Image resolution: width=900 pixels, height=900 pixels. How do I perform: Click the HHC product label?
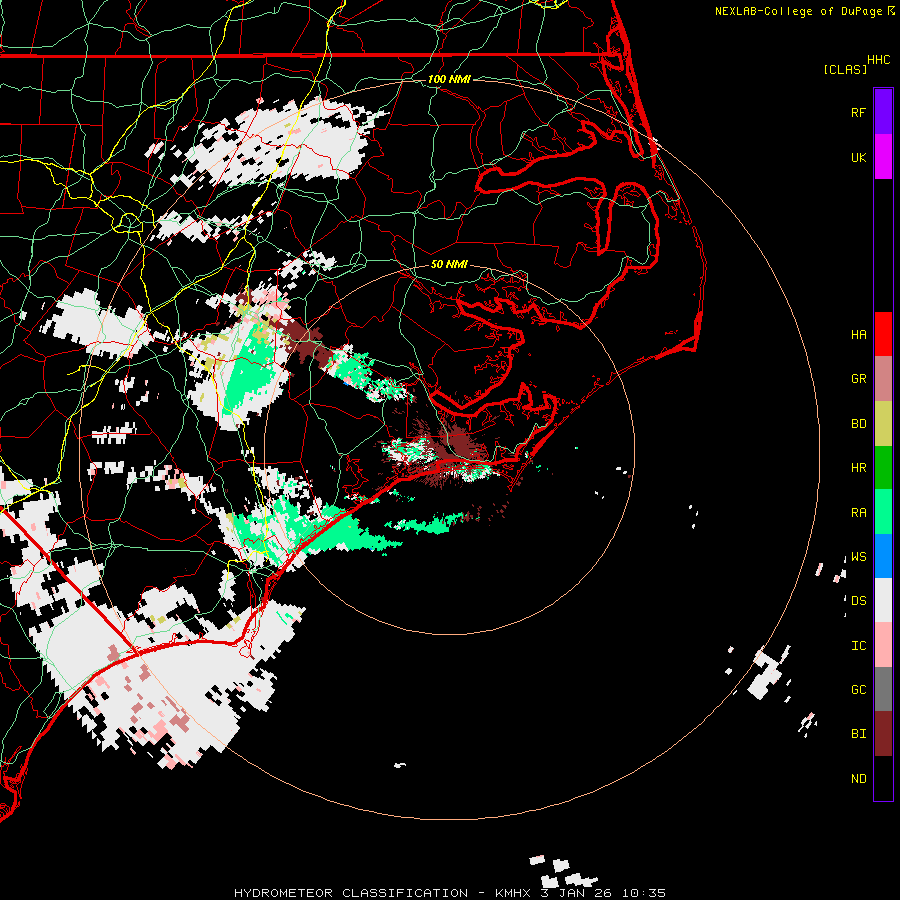(879, 60)
